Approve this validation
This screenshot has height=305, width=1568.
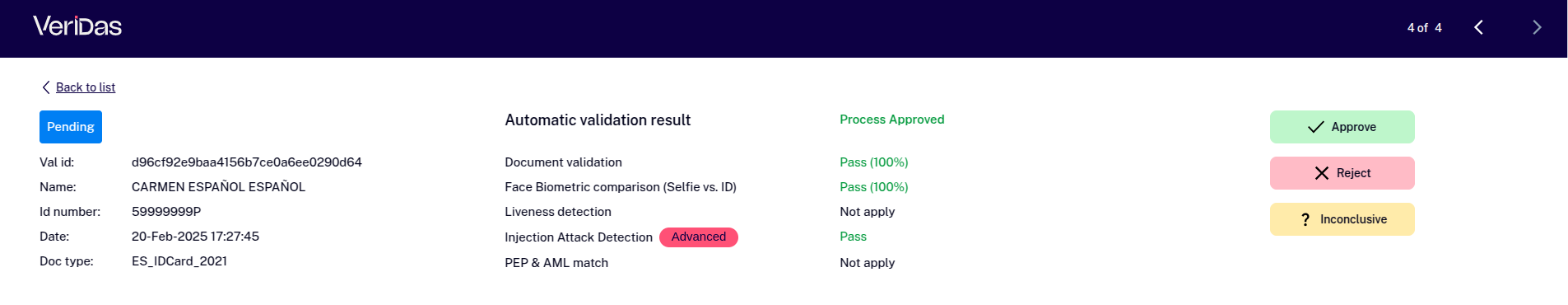tap(1342, 127)
